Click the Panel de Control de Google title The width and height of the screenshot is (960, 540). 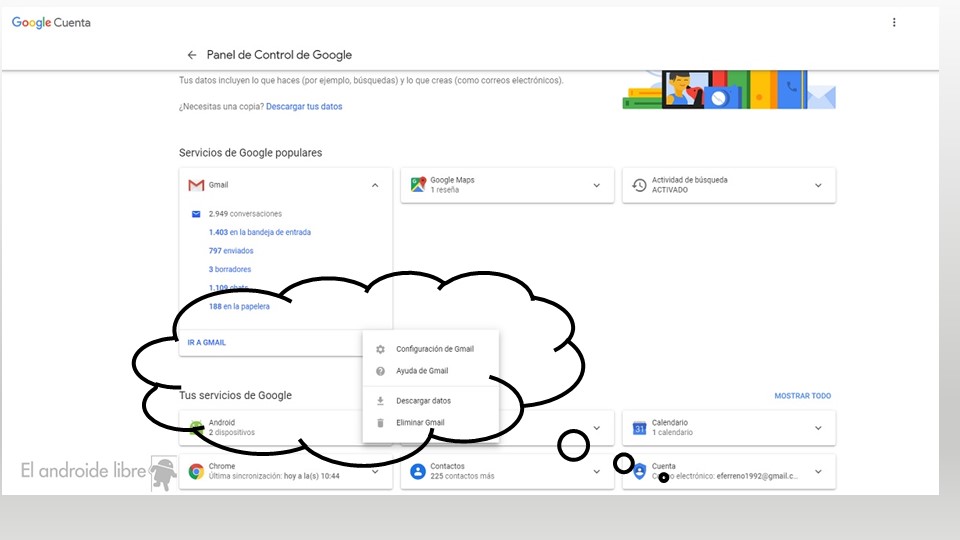coord(279,55)
